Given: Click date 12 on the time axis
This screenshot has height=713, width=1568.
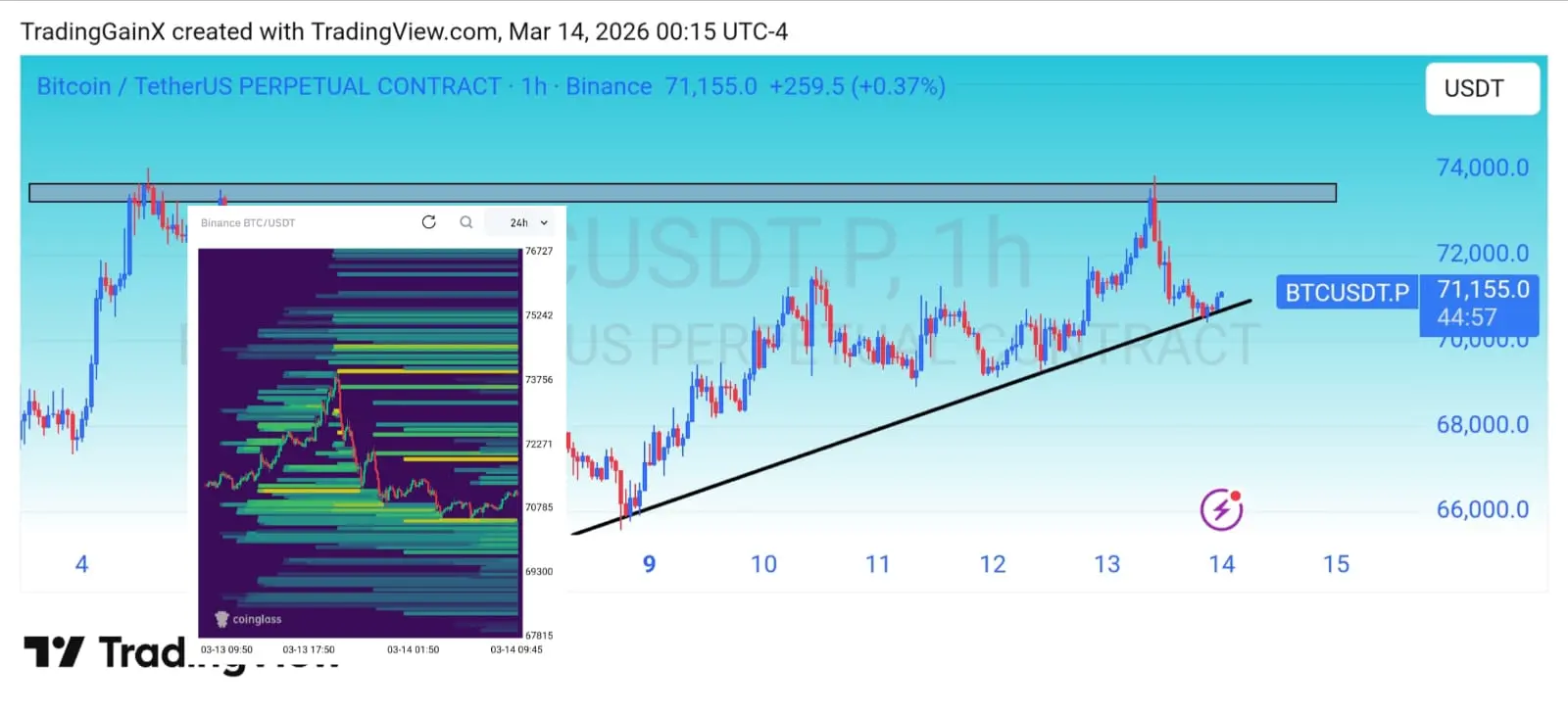Looking at the screenshot, I should coord(993,564).
